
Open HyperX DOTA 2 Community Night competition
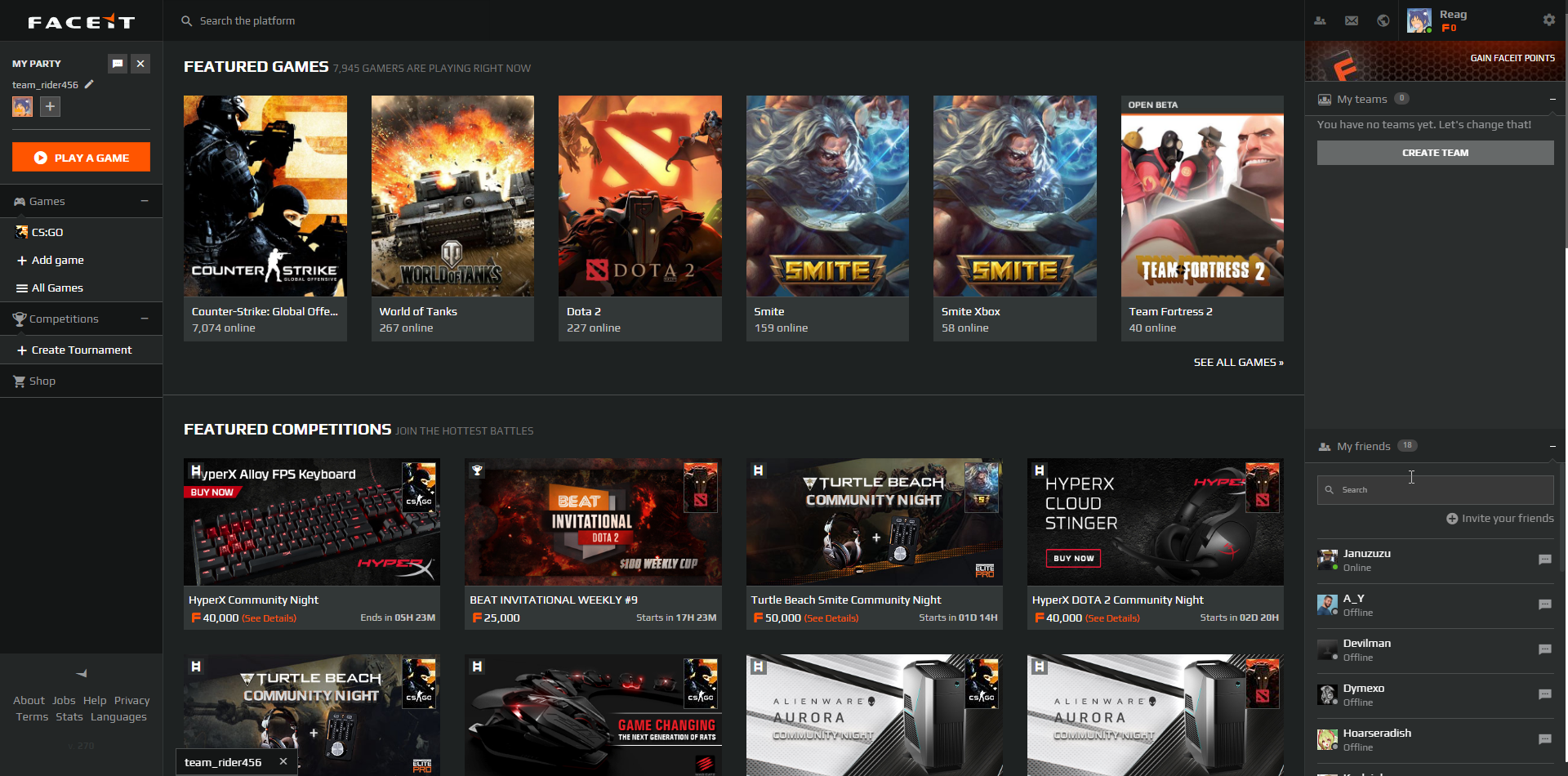click(1156, 544)
